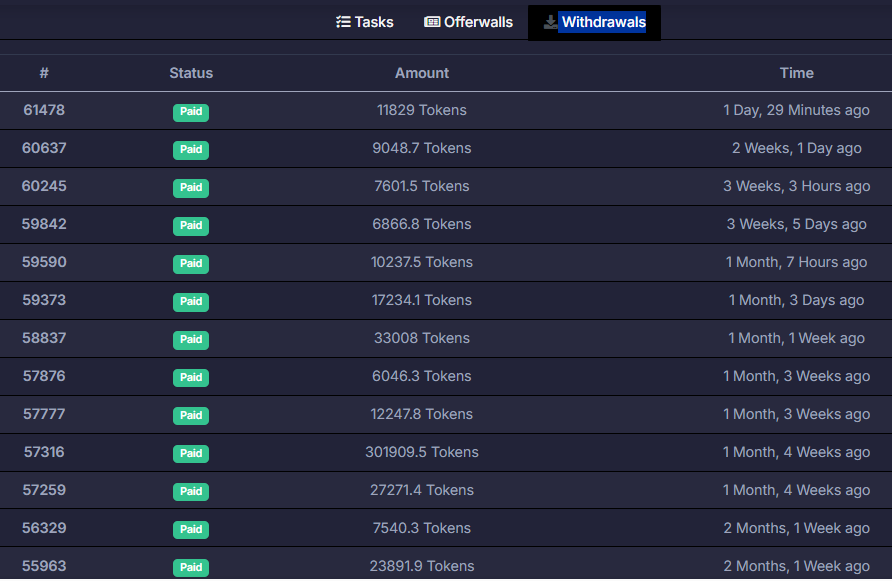Select withdrawal ID 61478
The image size is (892, 581).
pos(44,110)
